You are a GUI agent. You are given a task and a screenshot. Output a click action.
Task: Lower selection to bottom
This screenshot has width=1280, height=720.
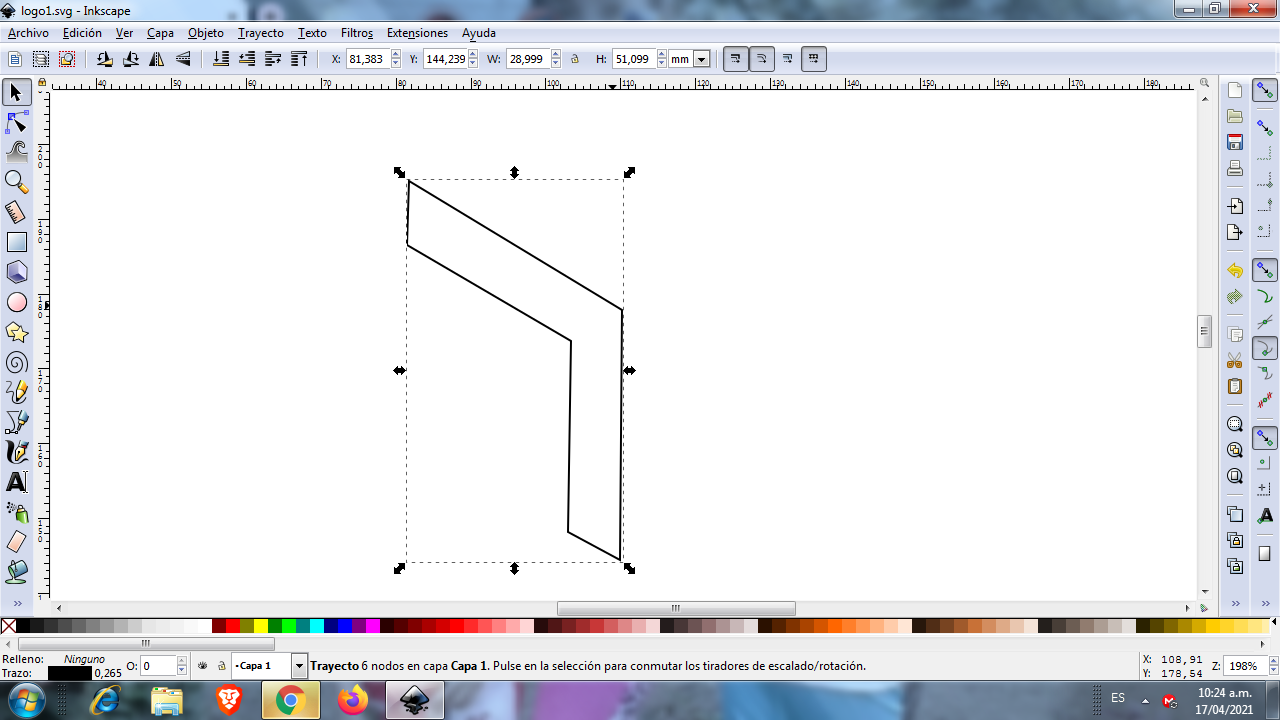click(x=221, y=59)
